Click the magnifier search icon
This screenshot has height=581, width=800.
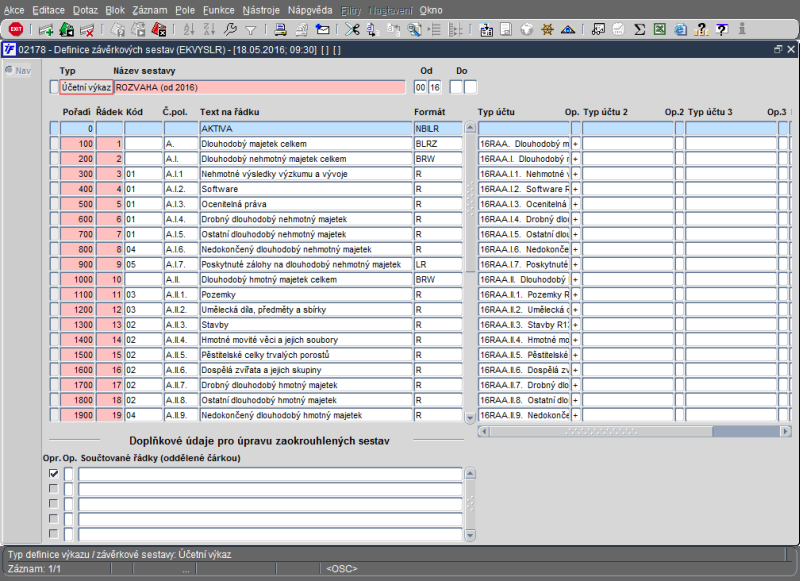414,30
